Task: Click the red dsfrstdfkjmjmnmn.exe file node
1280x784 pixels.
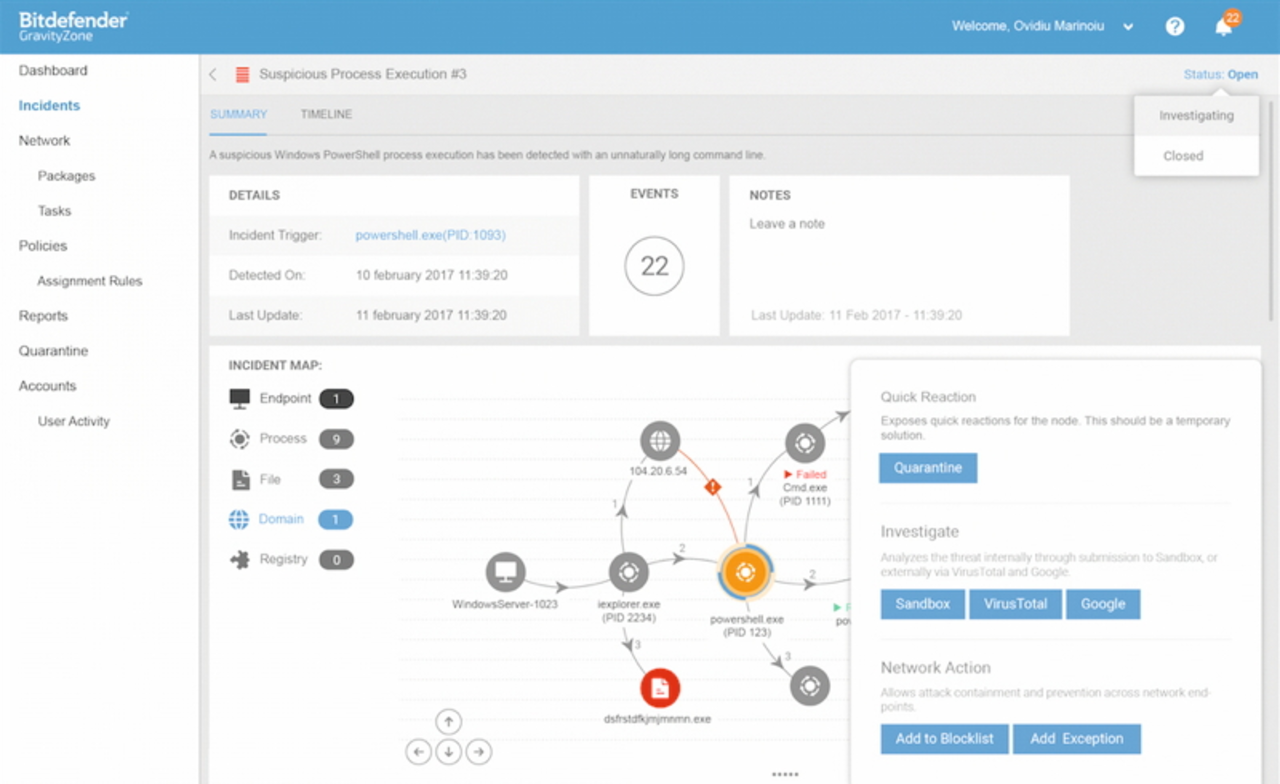Action: [x=659, y=688]
